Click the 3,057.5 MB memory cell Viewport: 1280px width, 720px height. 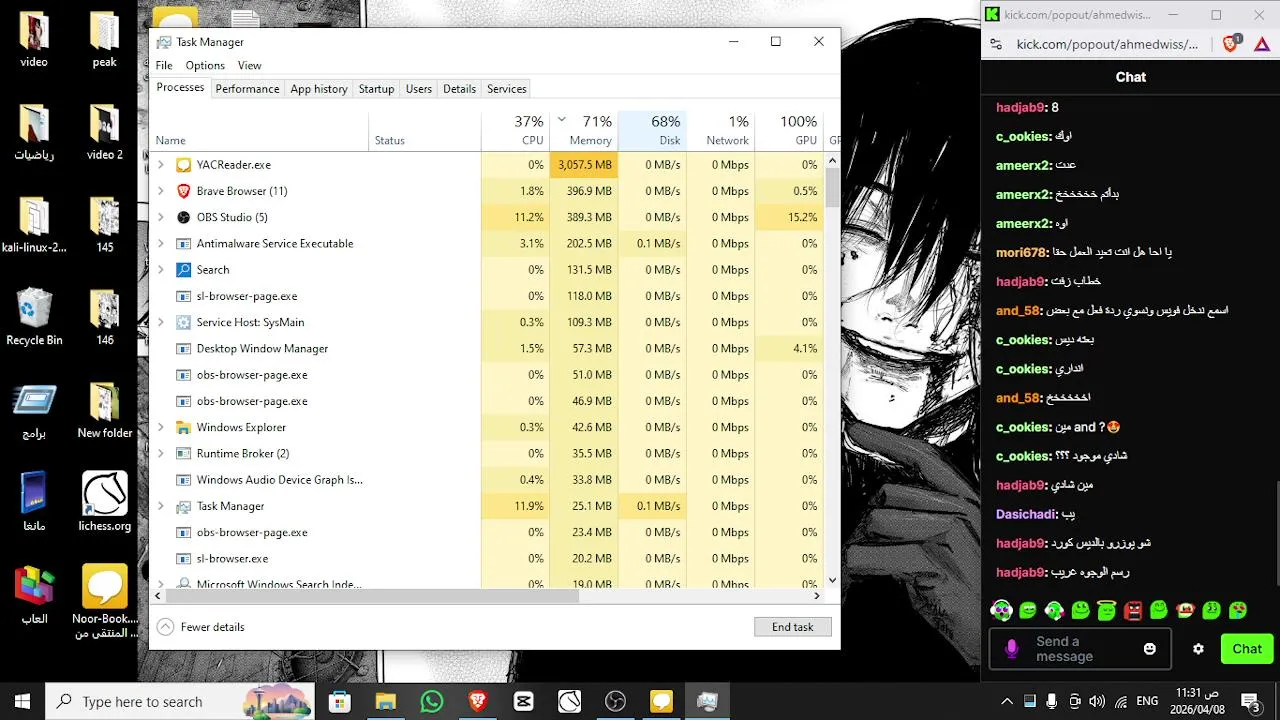click(584, 165)
